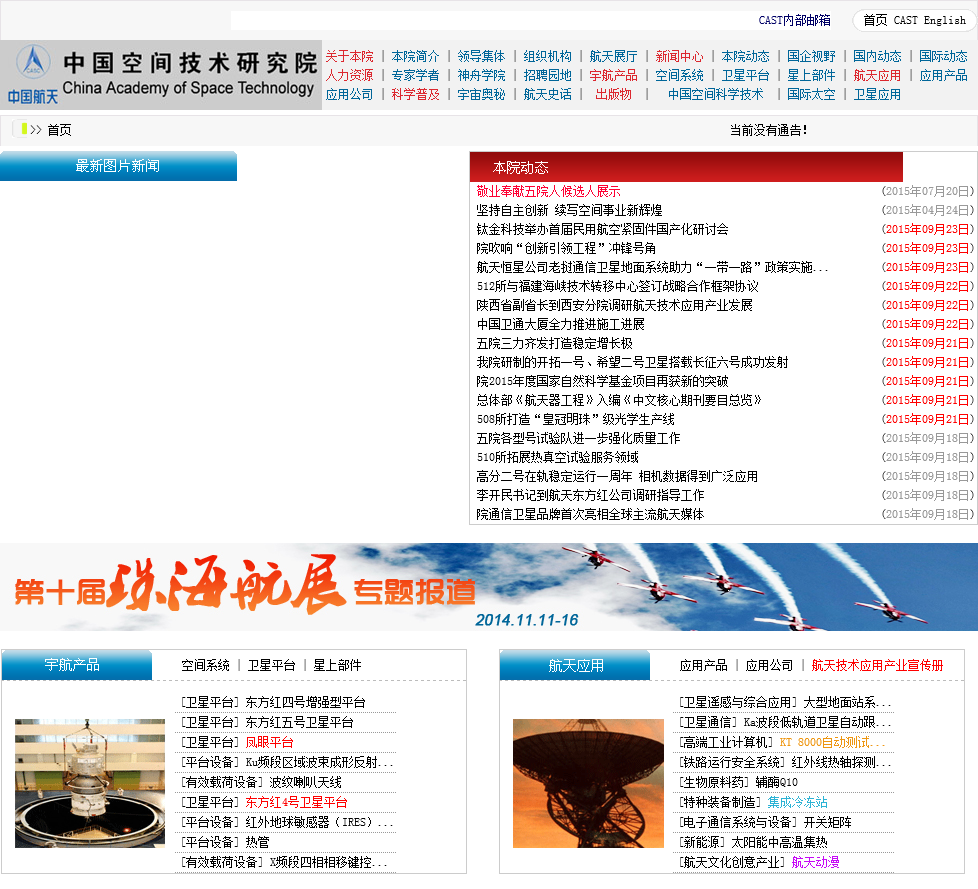Open news 五院各型号试验队进一步强化质量工作
The image size is (978, 889).
(578, 439)
